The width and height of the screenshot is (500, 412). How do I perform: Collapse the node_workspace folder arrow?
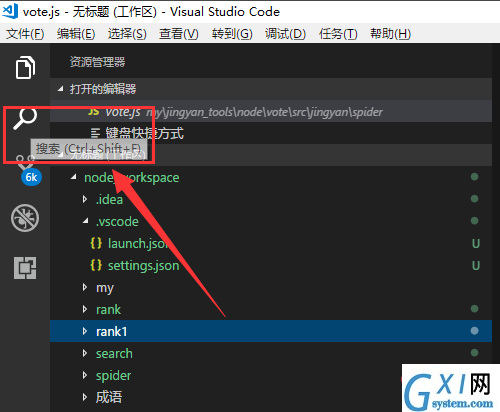pos(74,177)
